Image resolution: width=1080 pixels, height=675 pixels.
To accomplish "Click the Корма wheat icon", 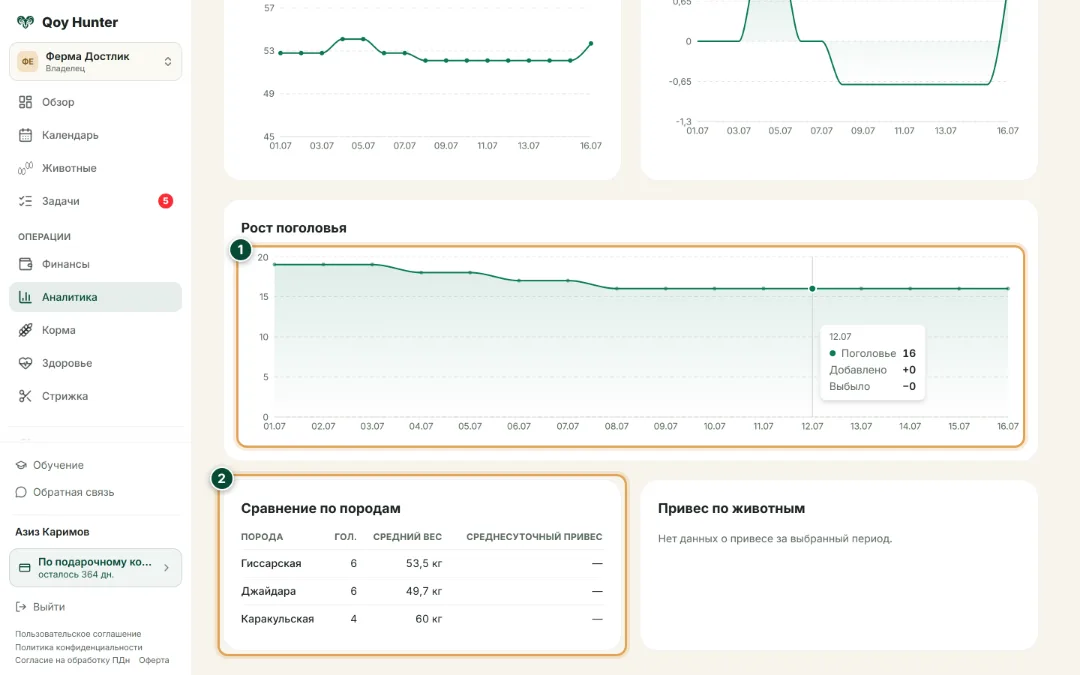I will click(25, 330).
